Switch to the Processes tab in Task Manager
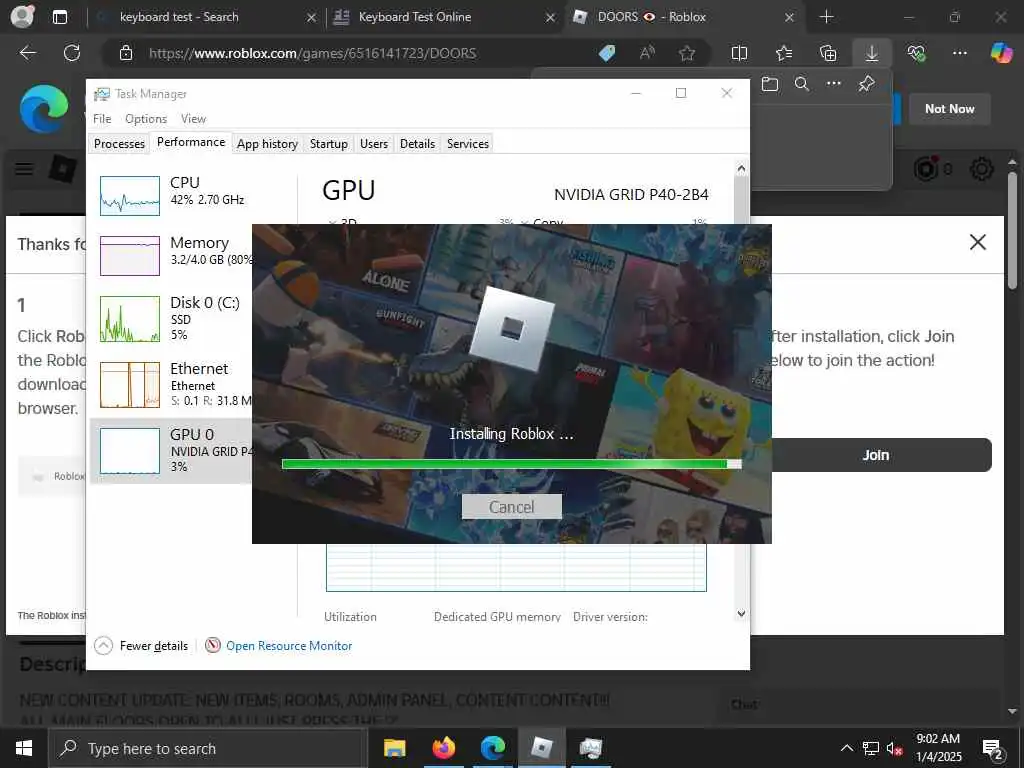 point(120,144)
